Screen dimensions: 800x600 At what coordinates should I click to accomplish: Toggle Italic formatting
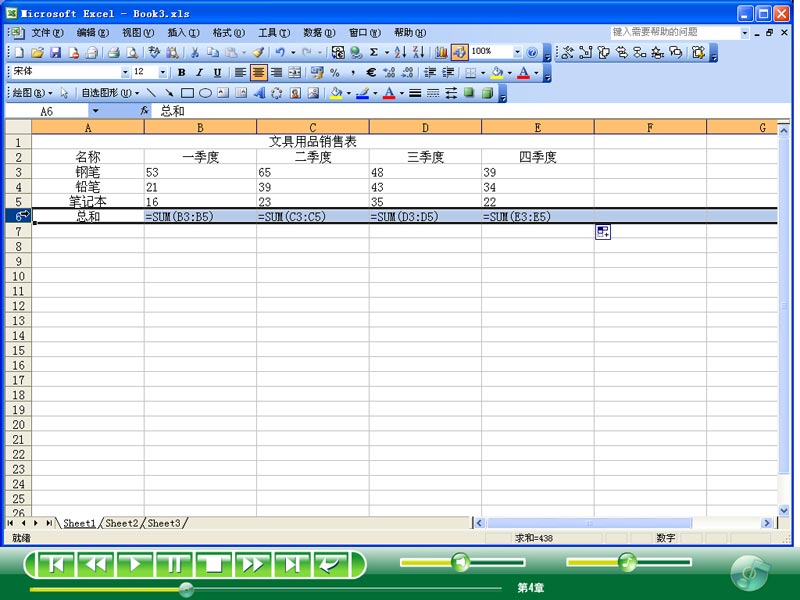199,73
